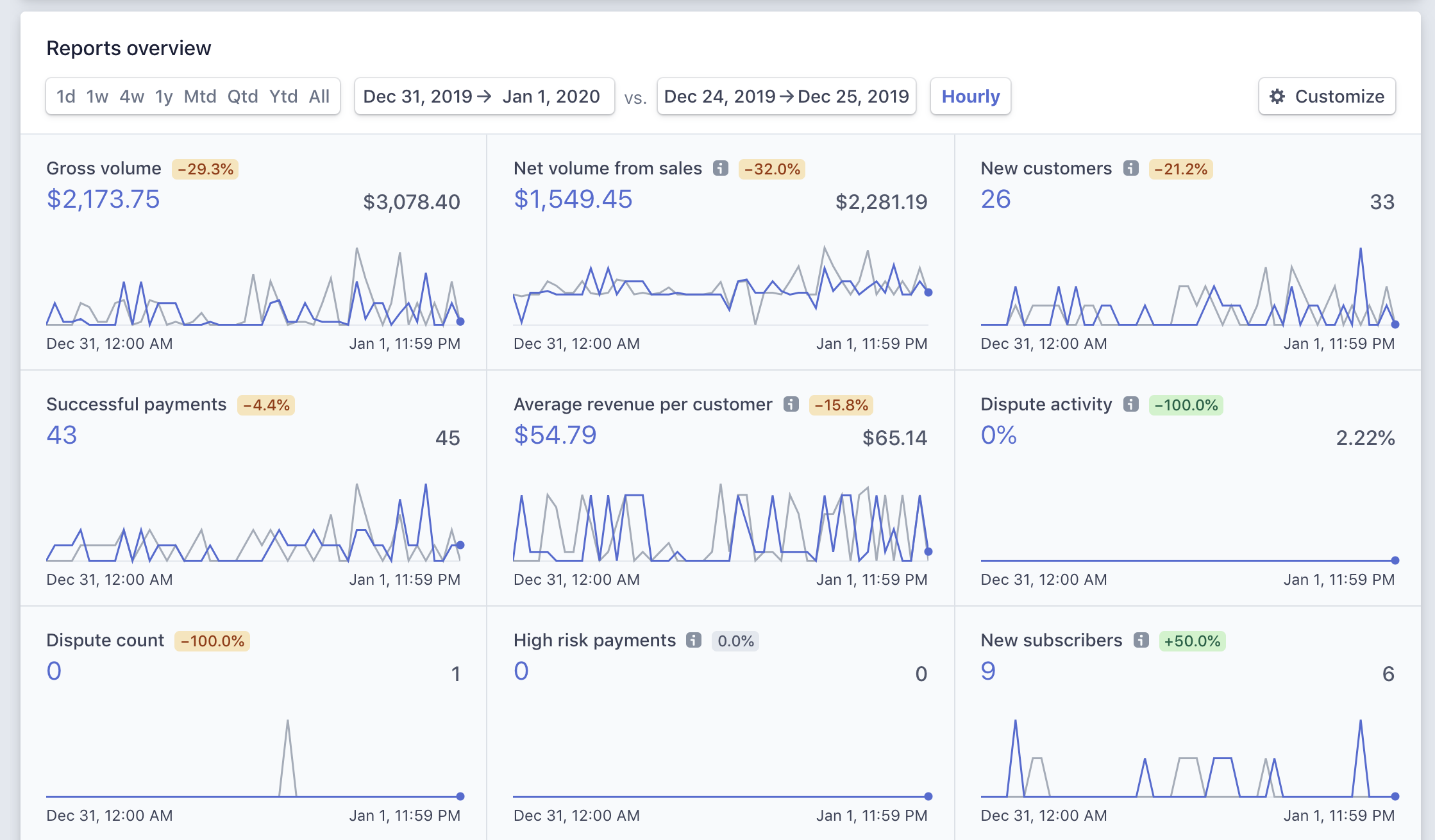This screenshot has height=840, width=1435.
Task: Open the Dec 31, 2019 to Jan 1, 2020 date picker
Action: pyautogui.click(x=484, y=97)
